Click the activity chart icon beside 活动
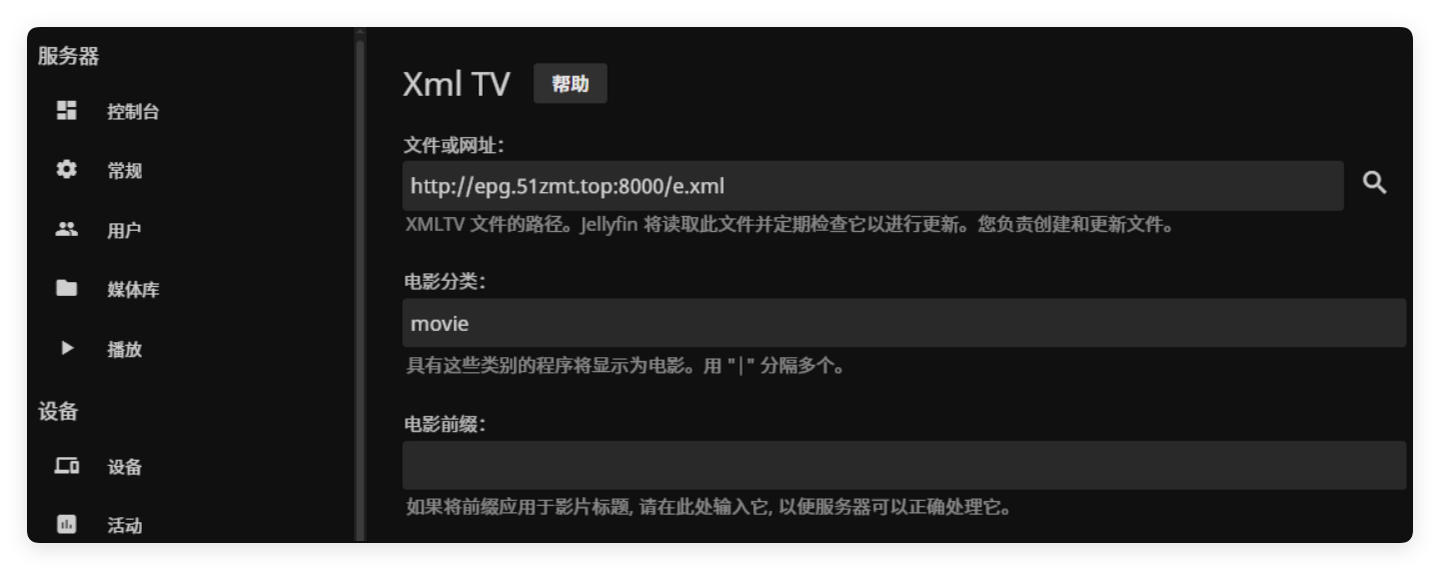 66,524
